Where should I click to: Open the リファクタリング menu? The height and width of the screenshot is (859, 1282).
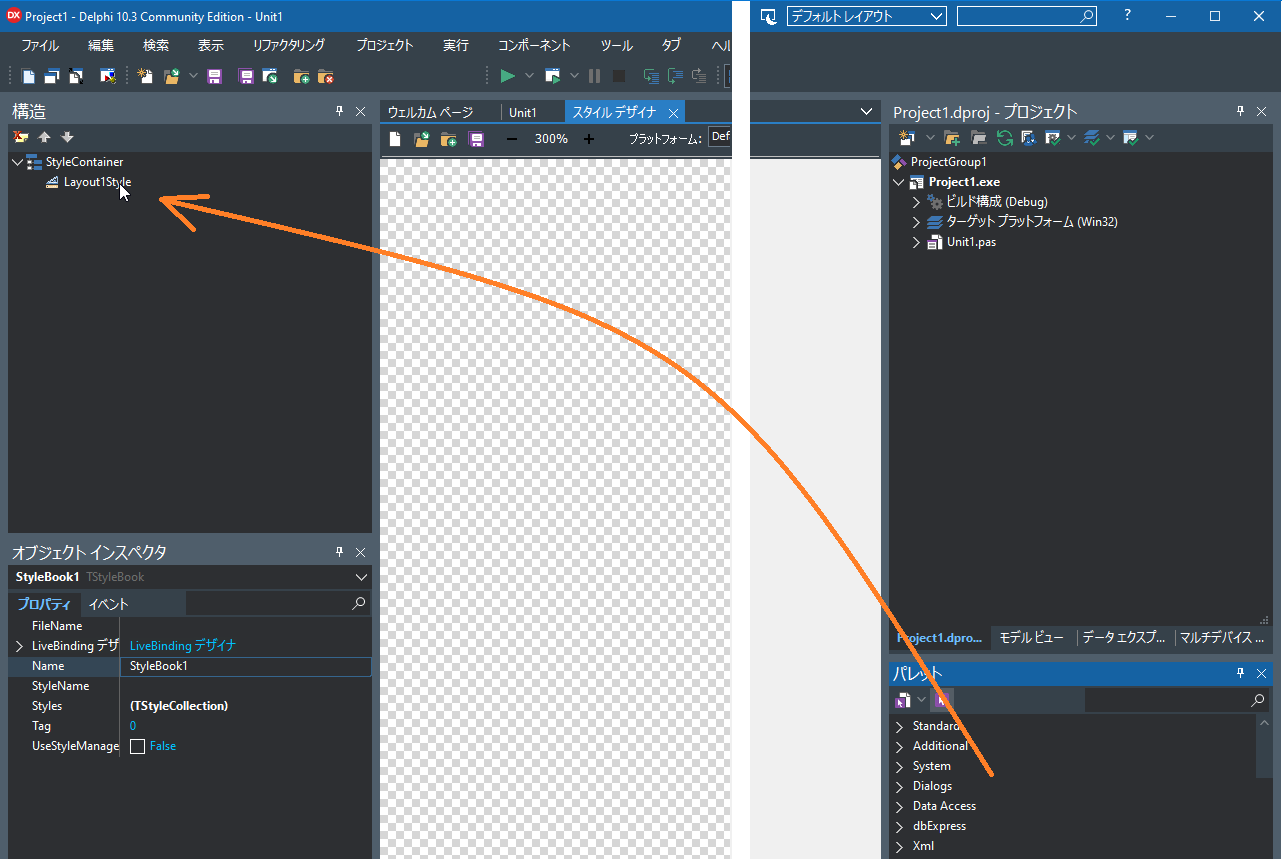289,45
